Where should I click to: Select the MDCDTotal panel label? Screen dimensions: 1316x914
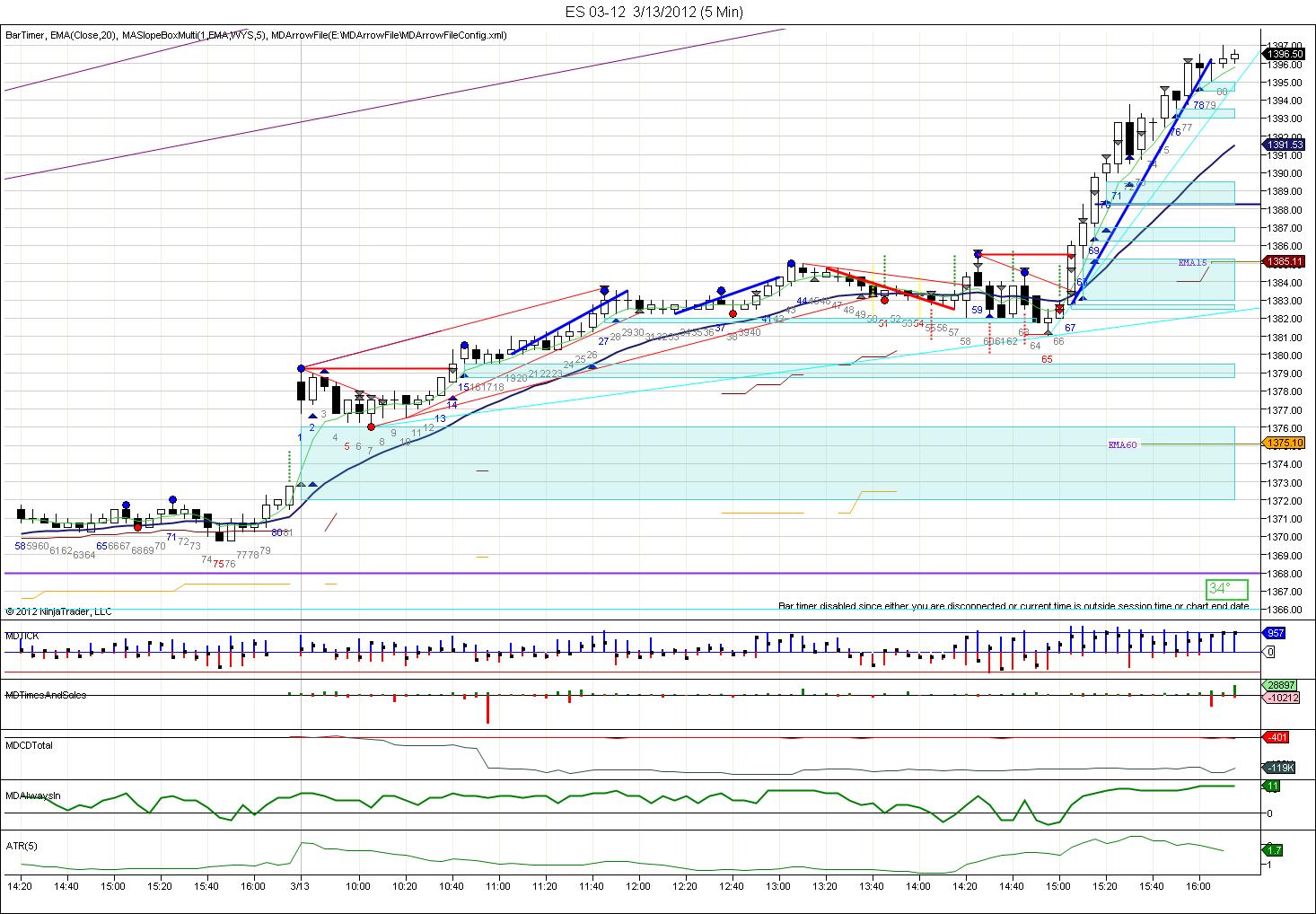tap(29, 745)
